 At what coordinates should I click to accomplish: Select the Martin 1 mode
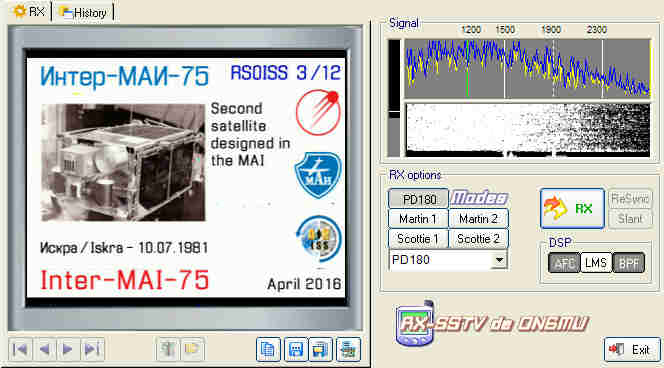tap(418, 219)
